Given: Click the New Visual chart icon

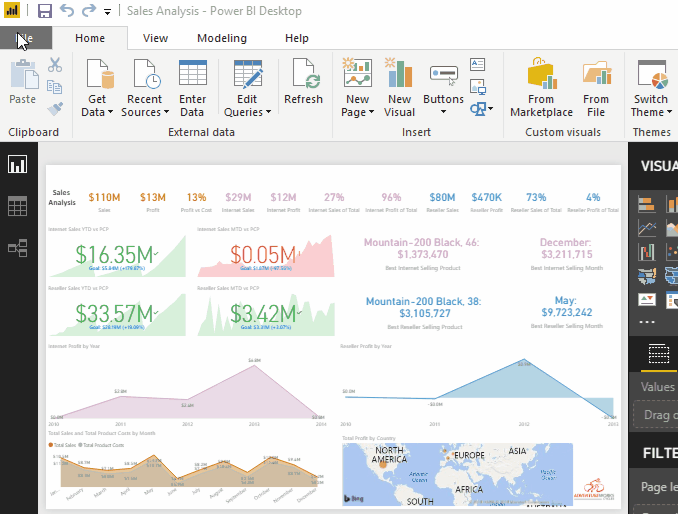Looking at the screenshot, I should point(399,73).
